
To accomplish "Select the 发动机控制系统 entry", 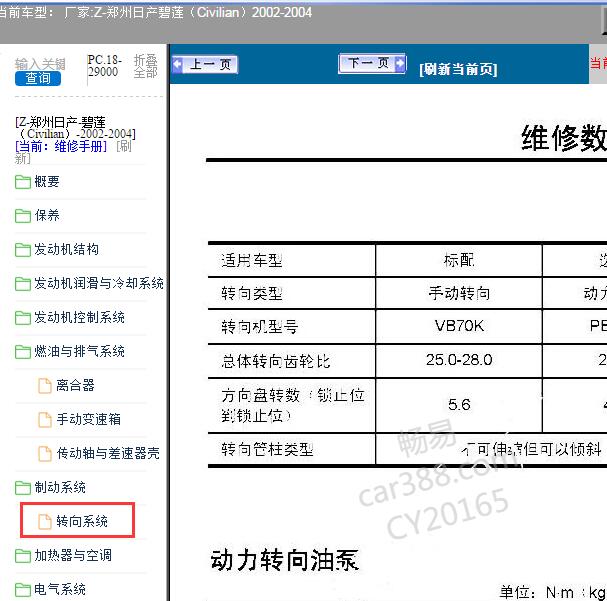I will coord(79,317).
